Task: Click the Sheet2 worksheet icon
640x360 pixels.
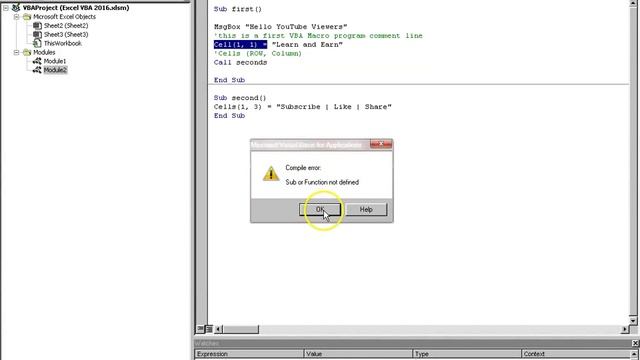Action: point(37,26)
